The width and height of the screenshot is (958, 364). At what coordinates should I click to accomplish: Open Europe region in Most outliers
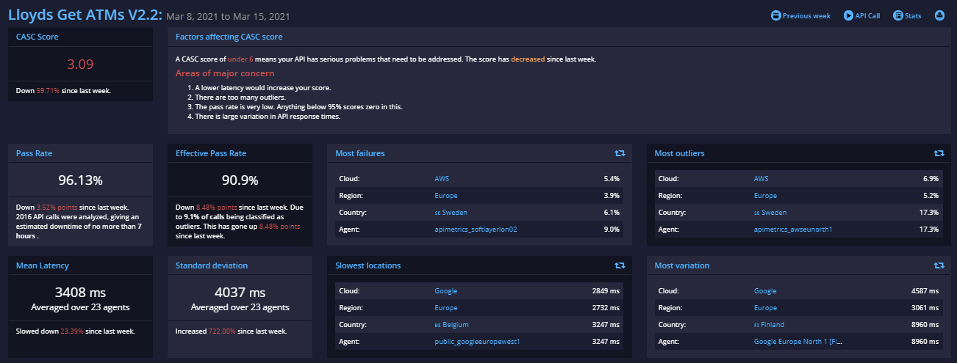point(766,195)
